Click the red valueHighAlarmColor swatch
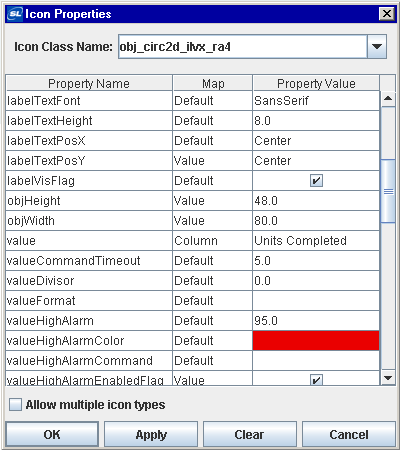This screenshot has height=451, width=401. (x=316, y=341)
